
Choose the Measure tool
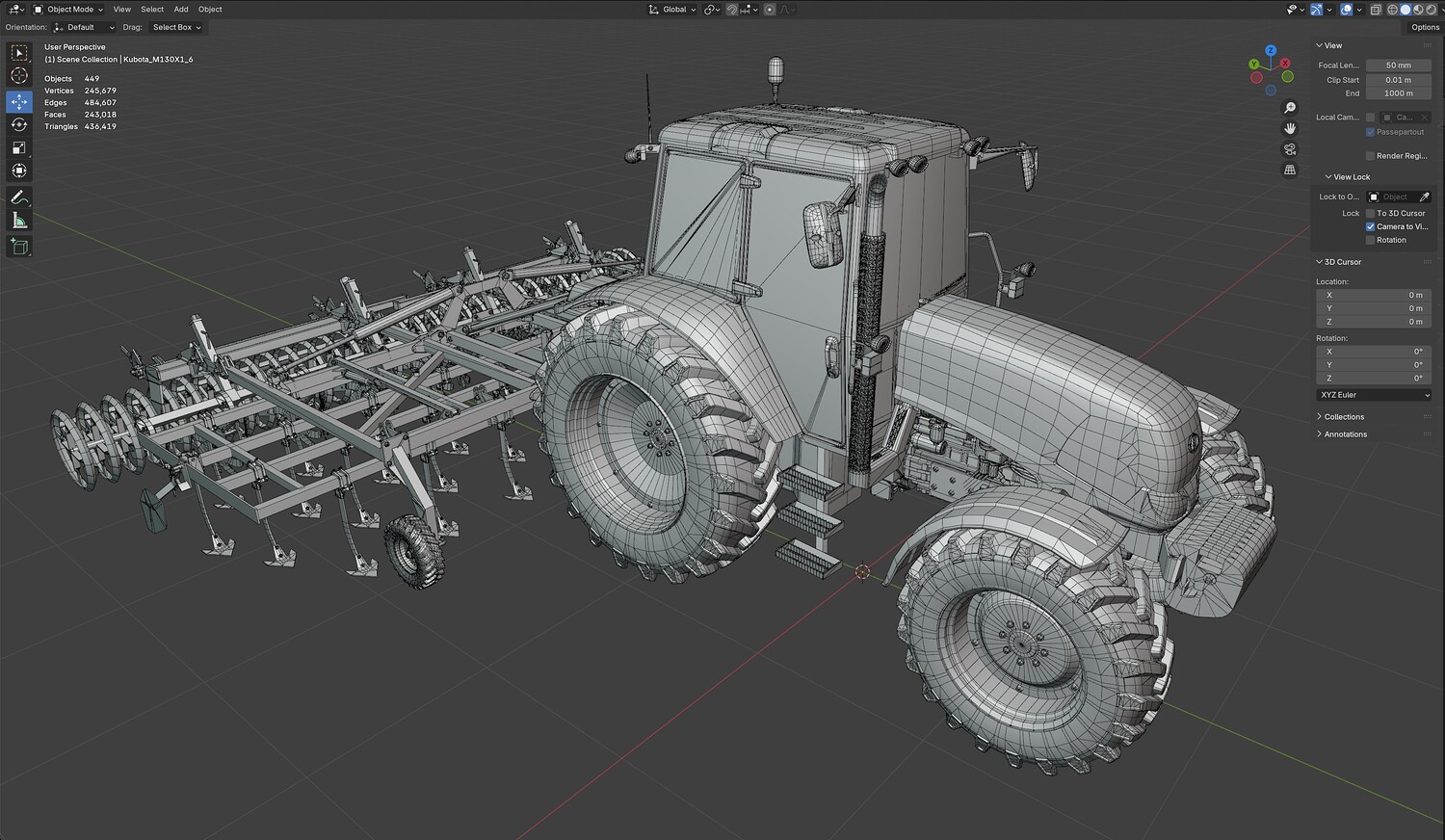(x=19, y=221)
